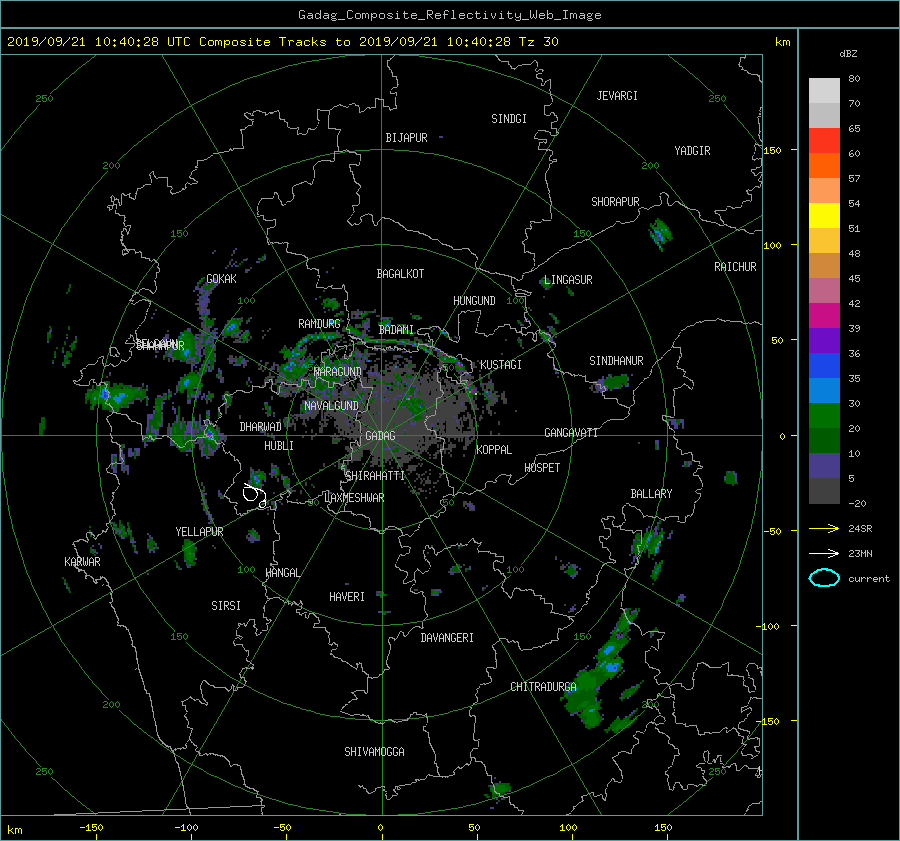Click the SHIRAHATTI label
Viewport: 900px width, 841px height.
point(375,476)
